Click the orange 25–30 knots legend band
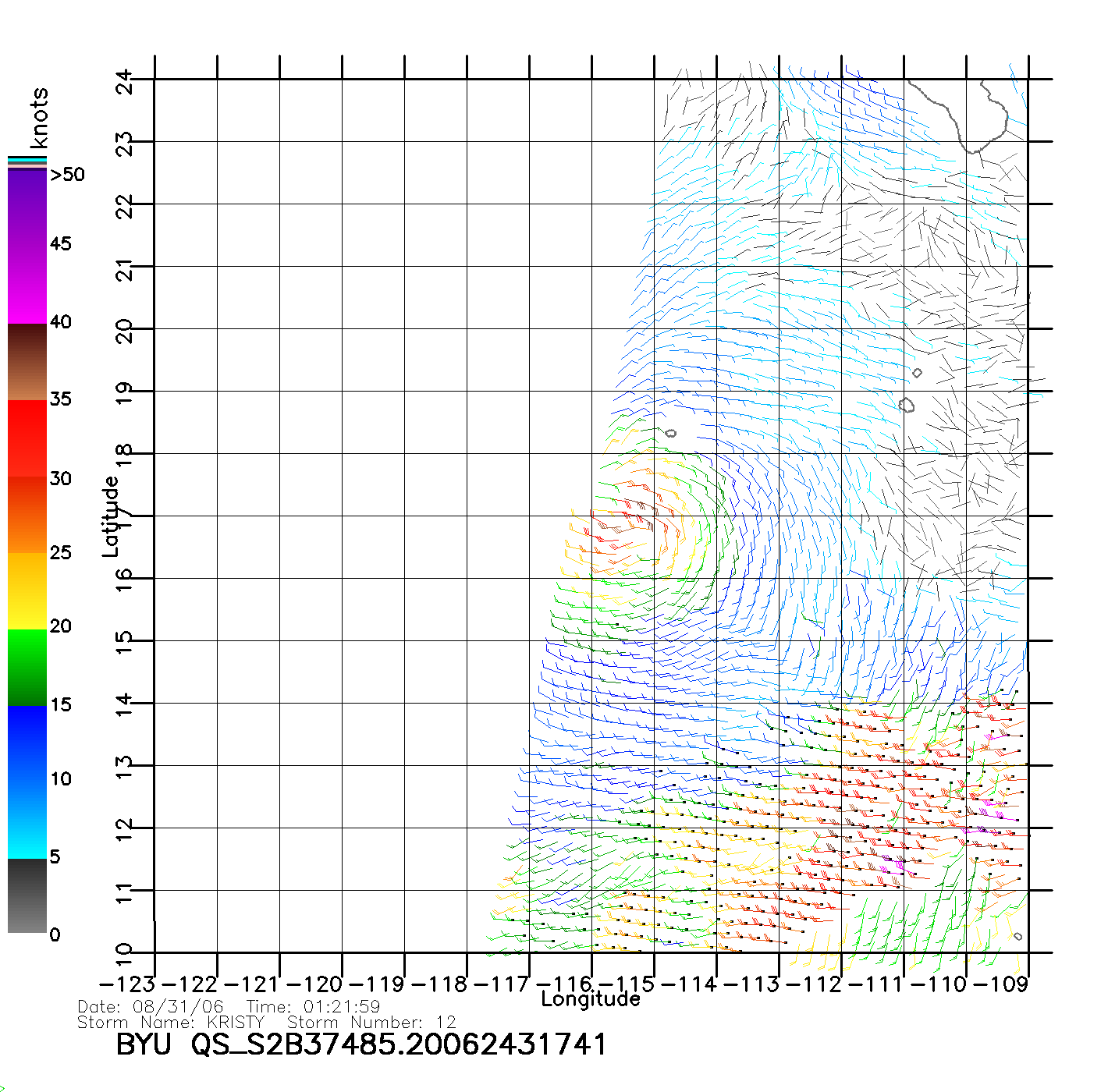Image resolution: width=1108 pixels, height=1092 pixels. (x=27, y=515)
